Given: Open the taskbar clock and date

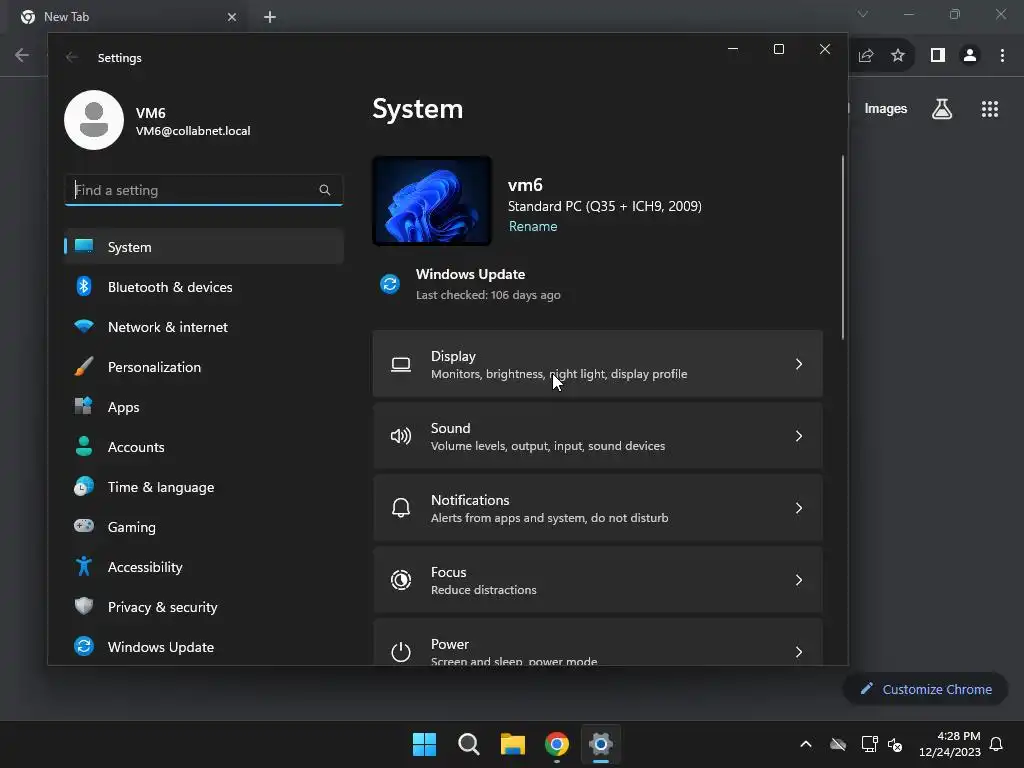Looking at the screenshot, I should coord(950,744).
